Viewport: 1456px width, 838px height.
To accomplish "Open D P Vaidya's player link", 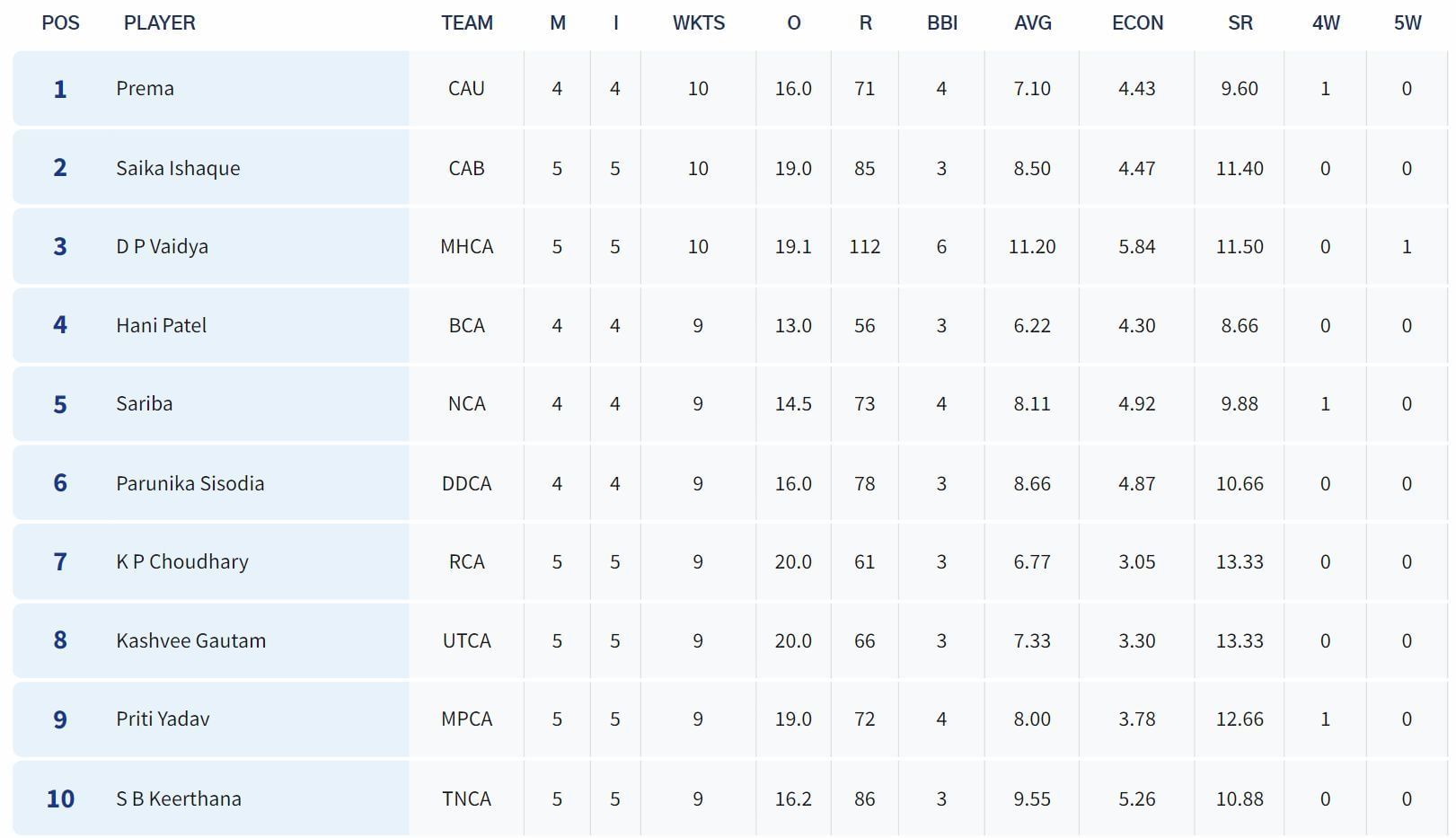I will coord(162,247).
